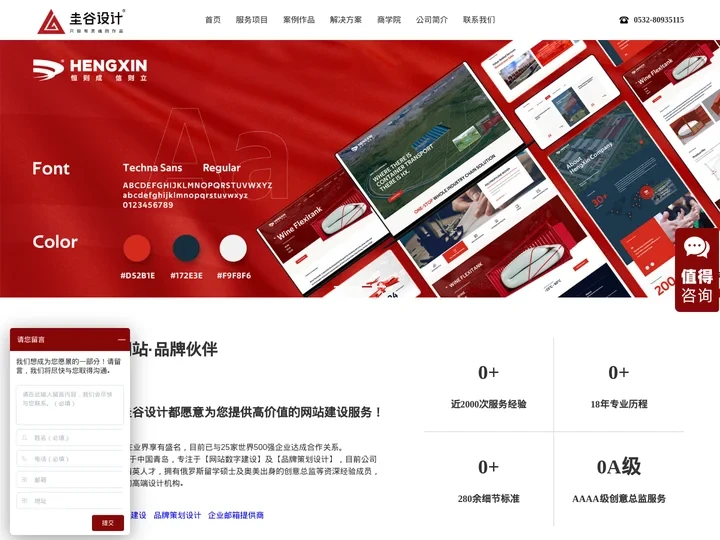
Task: Click the Techna Sans font label
Action: point(152,168)
